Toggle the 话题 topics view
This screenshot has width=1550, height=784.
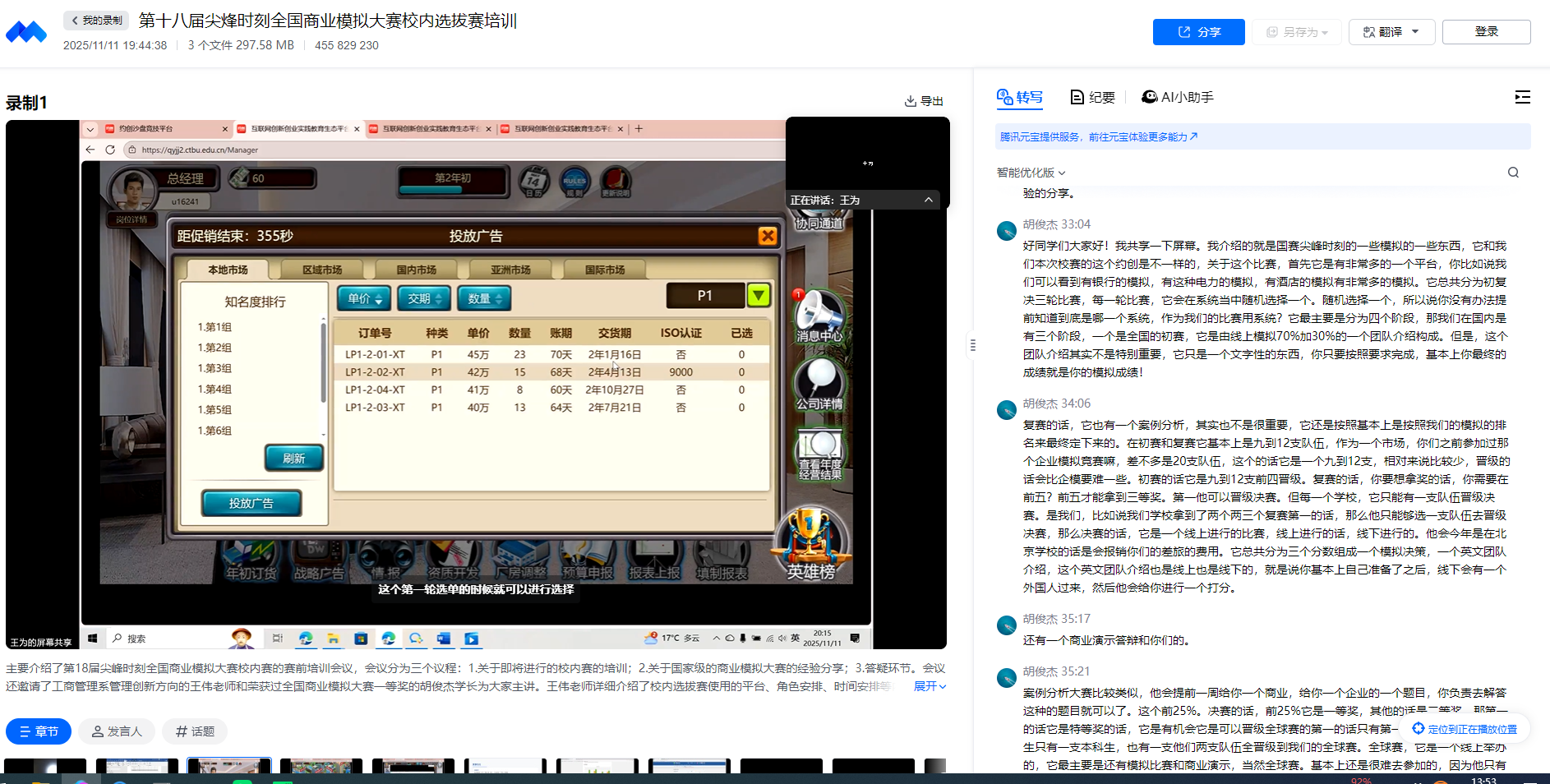pyautogui.click(x=195, y=731)
